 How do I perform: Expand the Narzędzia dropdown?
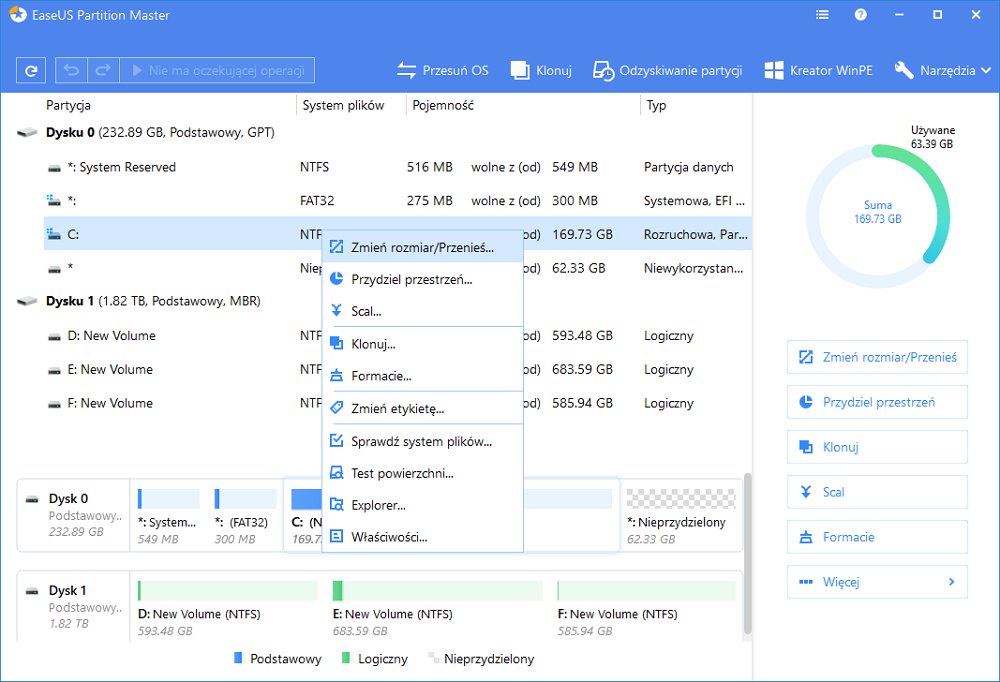point(943,70)
